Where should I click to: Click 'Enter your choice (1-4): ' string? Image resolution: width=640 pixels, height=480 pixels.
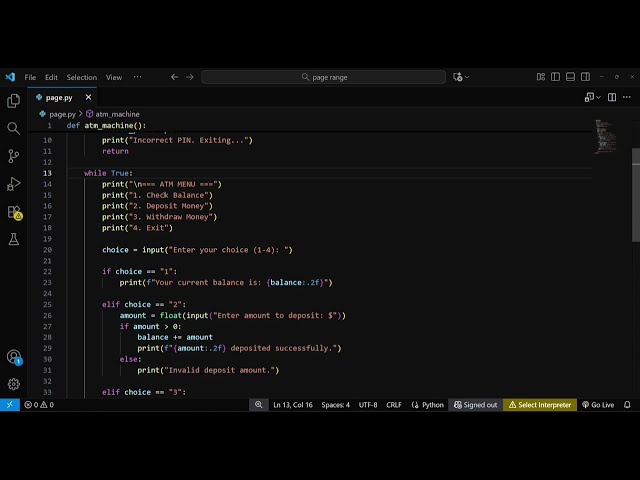pyautogui.click(x=231, y=250)
